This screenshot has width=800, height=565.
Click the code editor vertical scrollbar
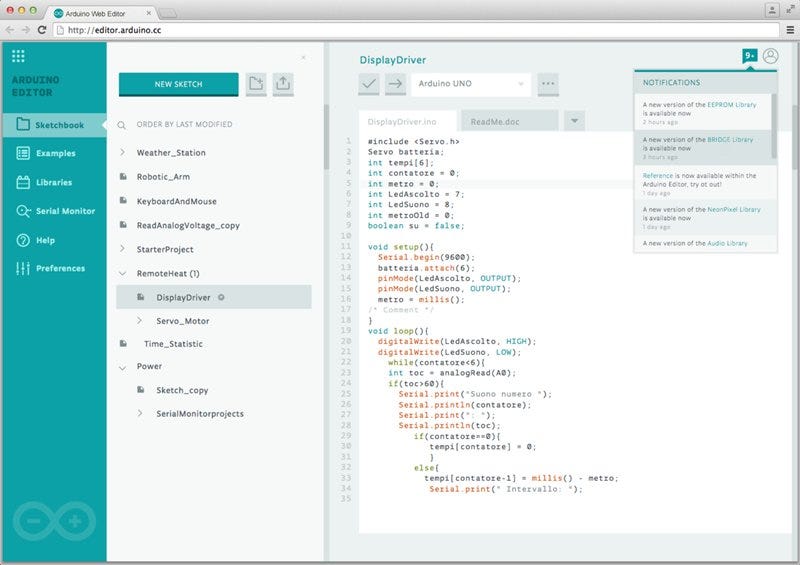point(796,137)
